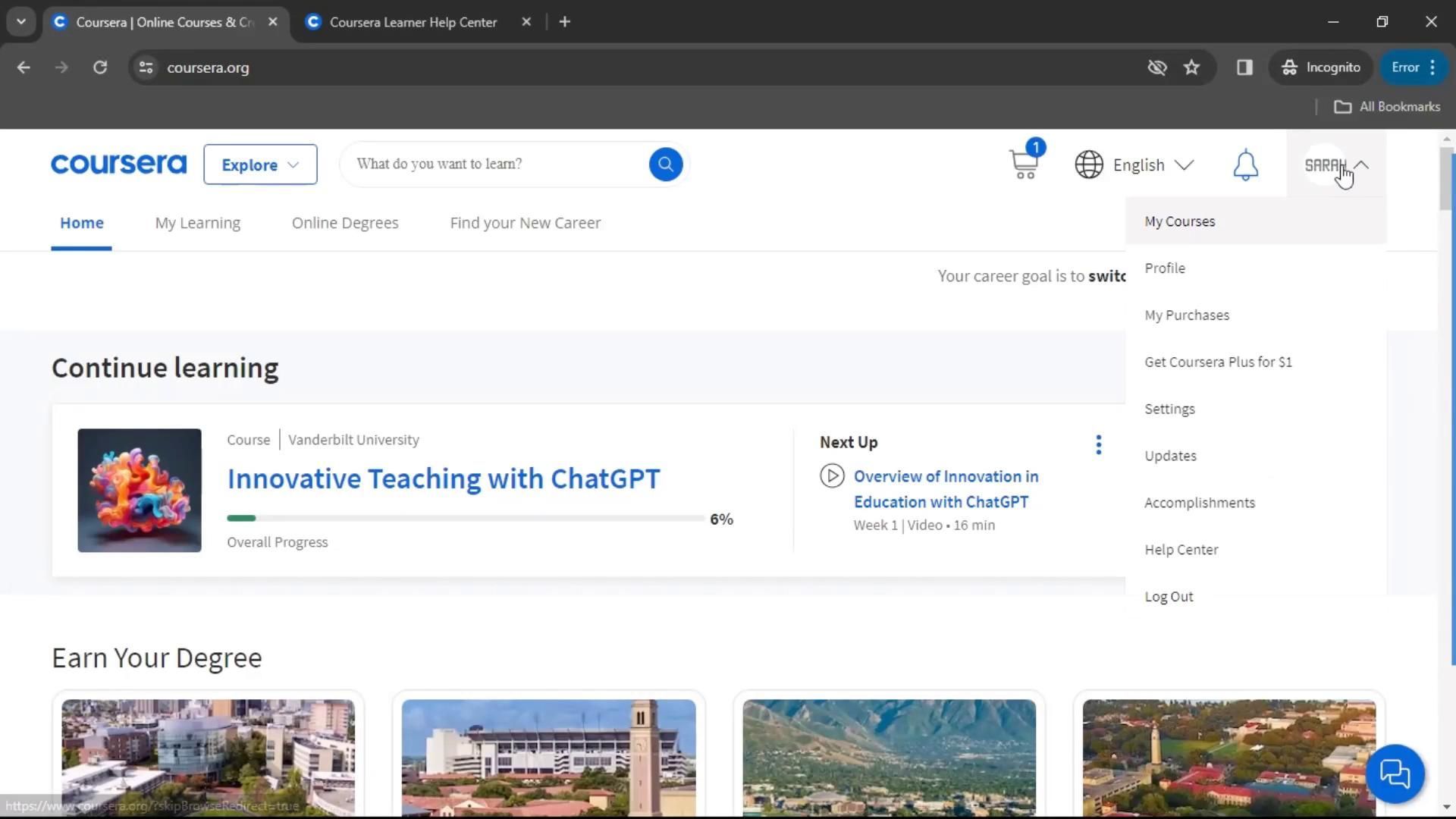Open the shopping cart icon

[1024, 164]
